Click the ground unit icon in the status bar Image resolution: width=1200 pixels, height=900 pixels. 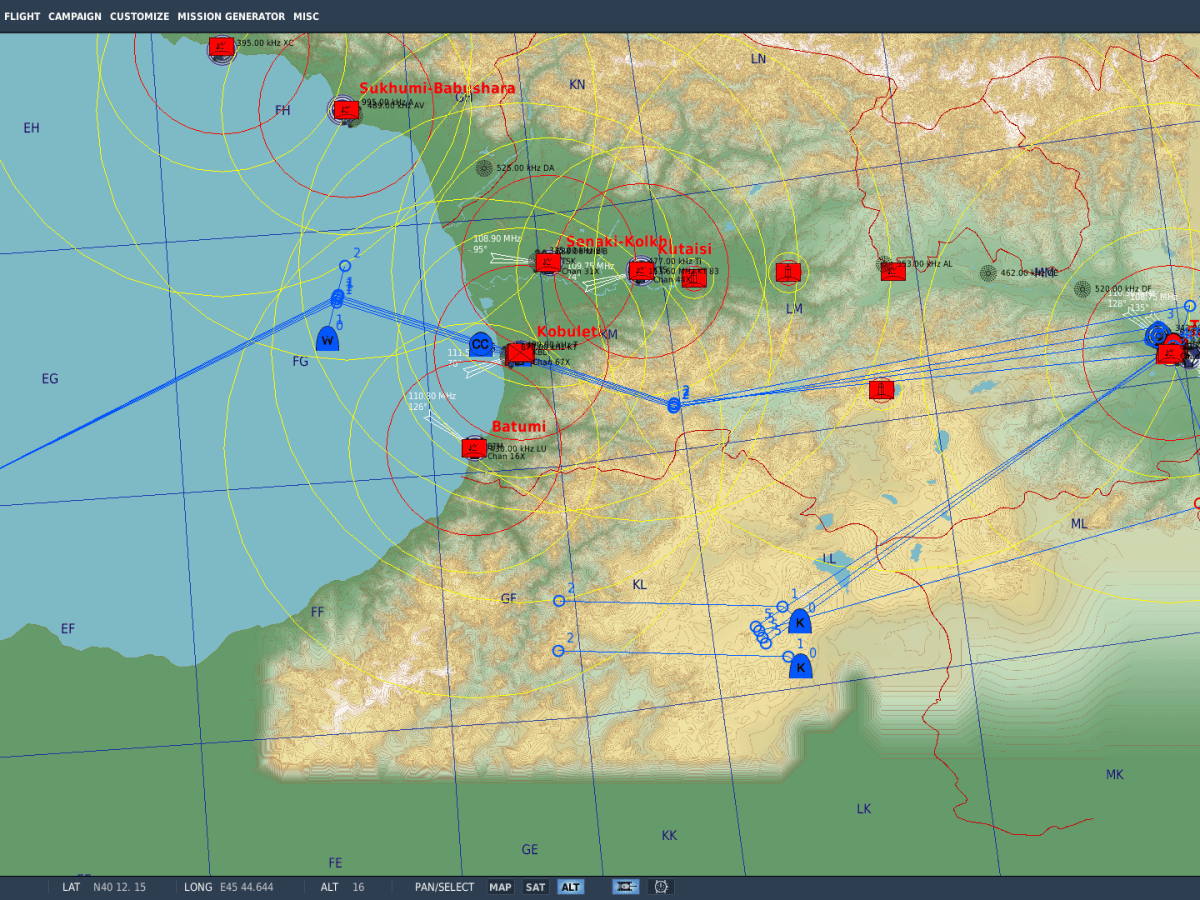point(625,886)
